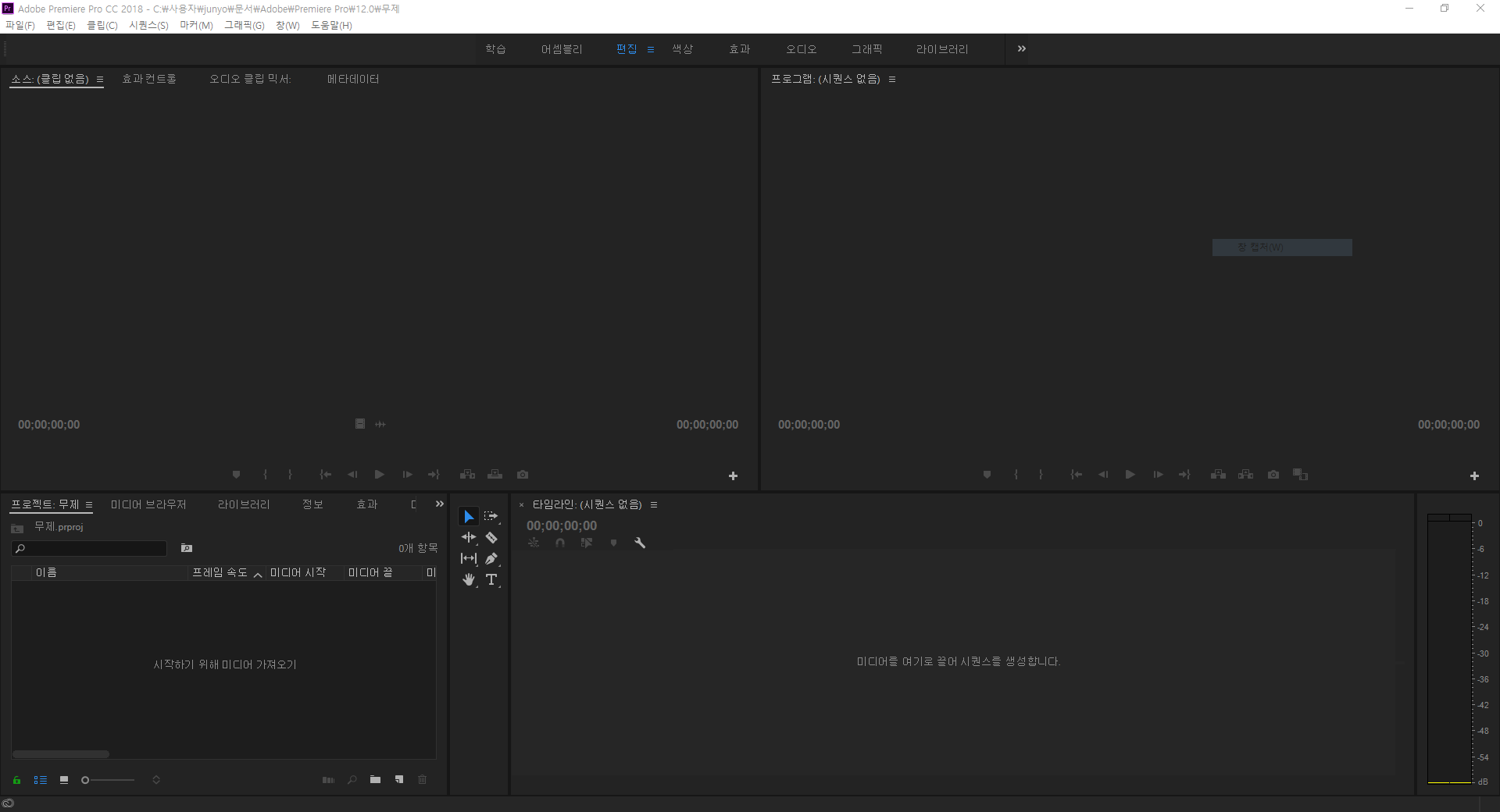Screen dimensions: 1500x812
Task: Play sequence in Program monitor
Action: pos(1130,475)
